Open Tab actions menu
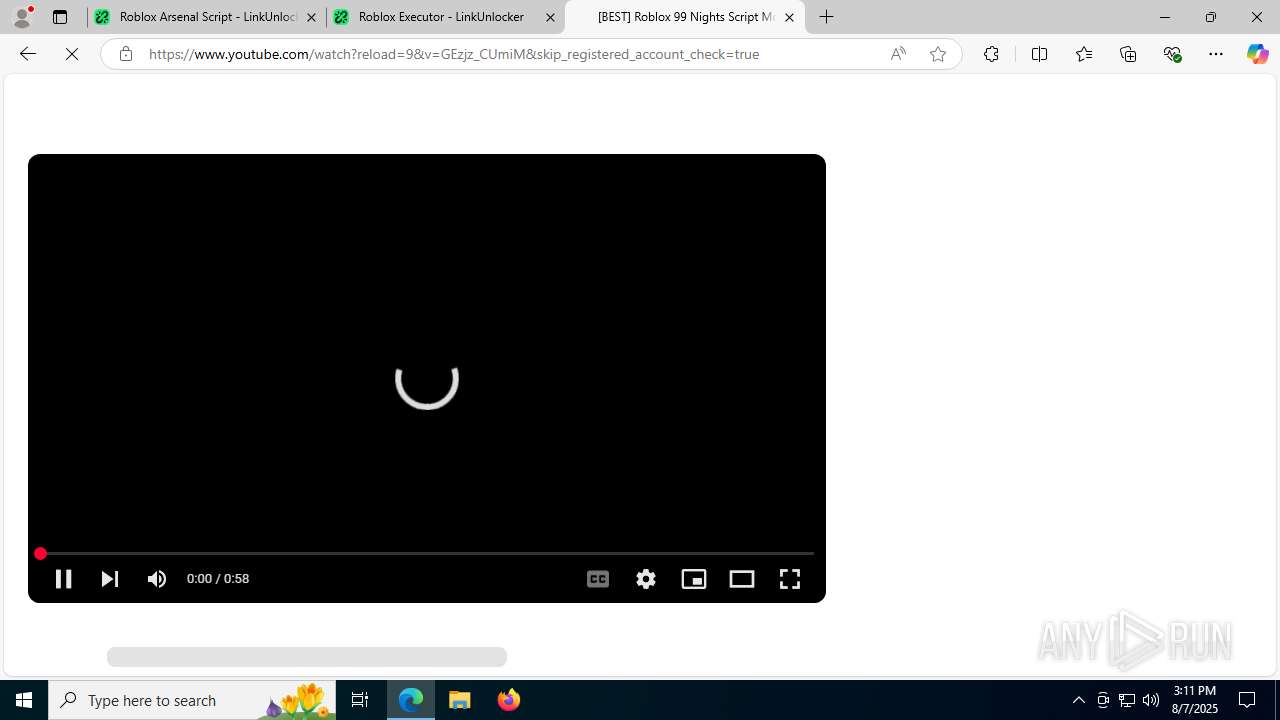Image resolution: width=1280 pixels, height=720 pixels. [x=60, y=17]
